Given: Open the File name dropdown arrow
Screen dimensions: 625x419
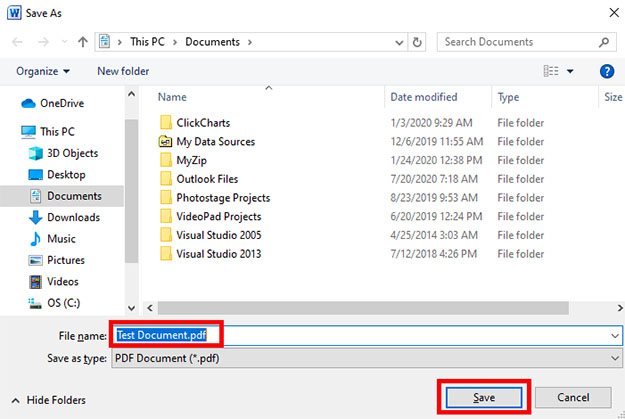Looking at the screenshot, I should click(x=615, y=336).
